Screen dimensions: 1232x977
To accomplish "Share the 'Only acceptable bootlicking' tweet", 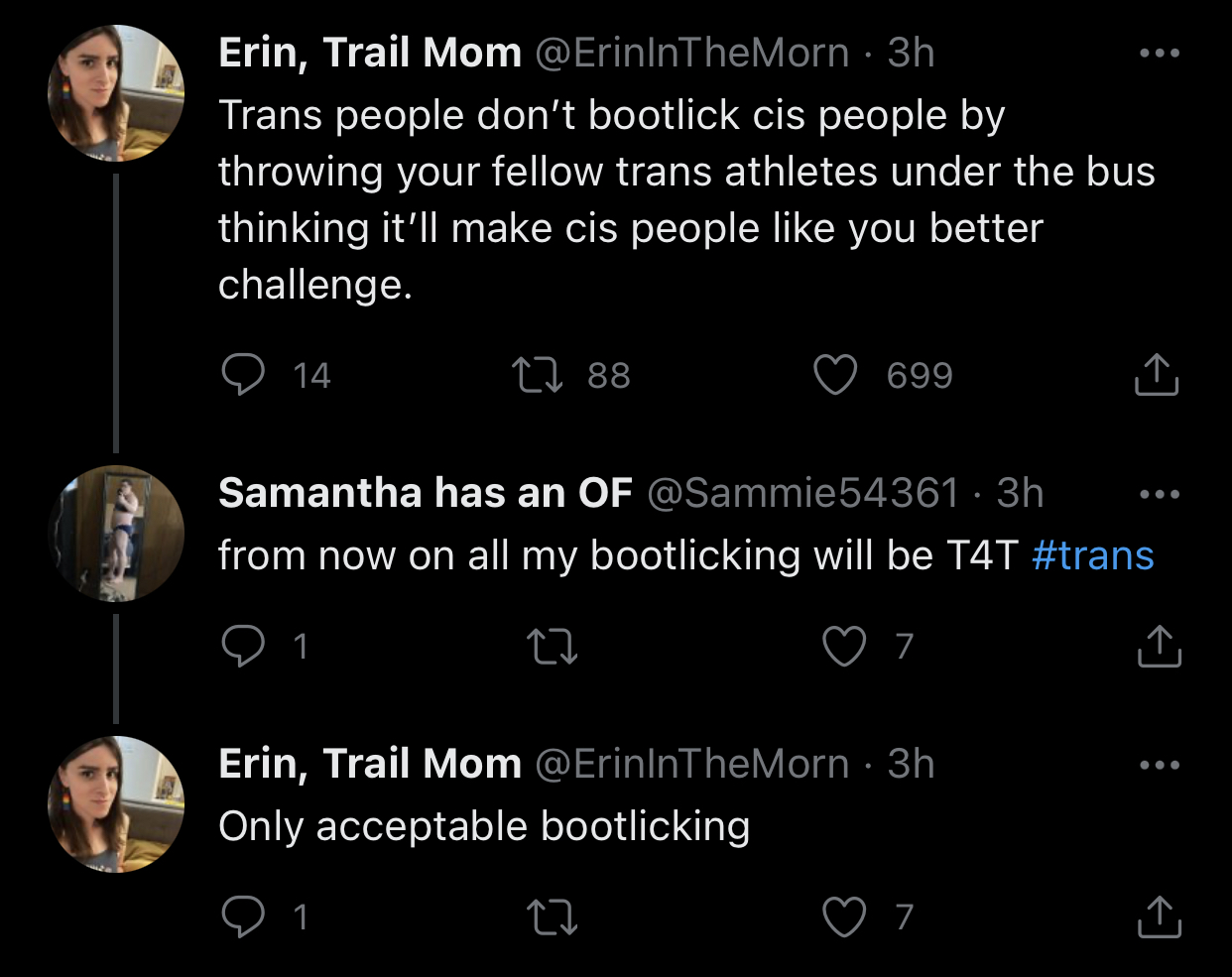I will 1158,916.
